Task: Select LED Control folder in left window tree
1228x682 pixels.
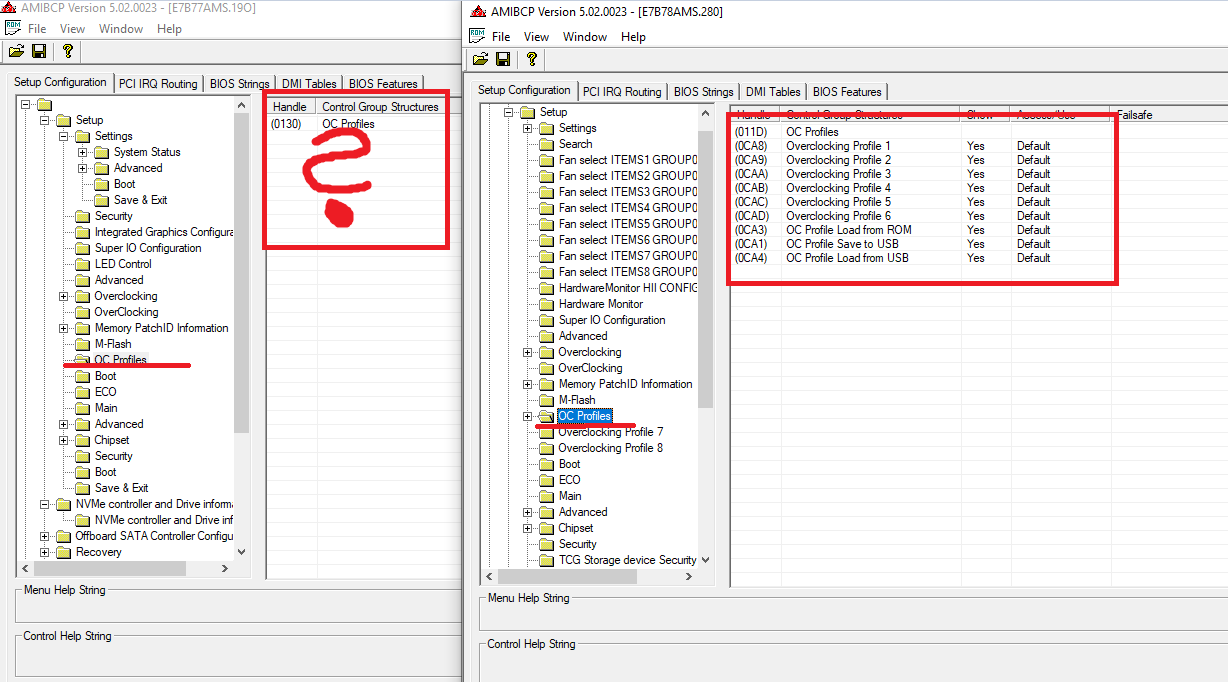Action: [123, 264]
